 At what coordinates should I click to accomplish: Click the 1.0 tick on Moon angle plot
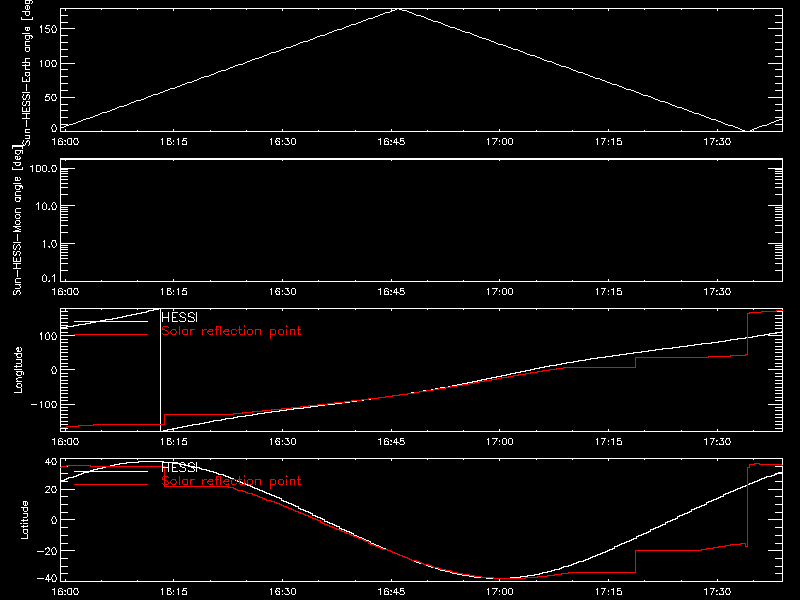(x=49, y=244)
